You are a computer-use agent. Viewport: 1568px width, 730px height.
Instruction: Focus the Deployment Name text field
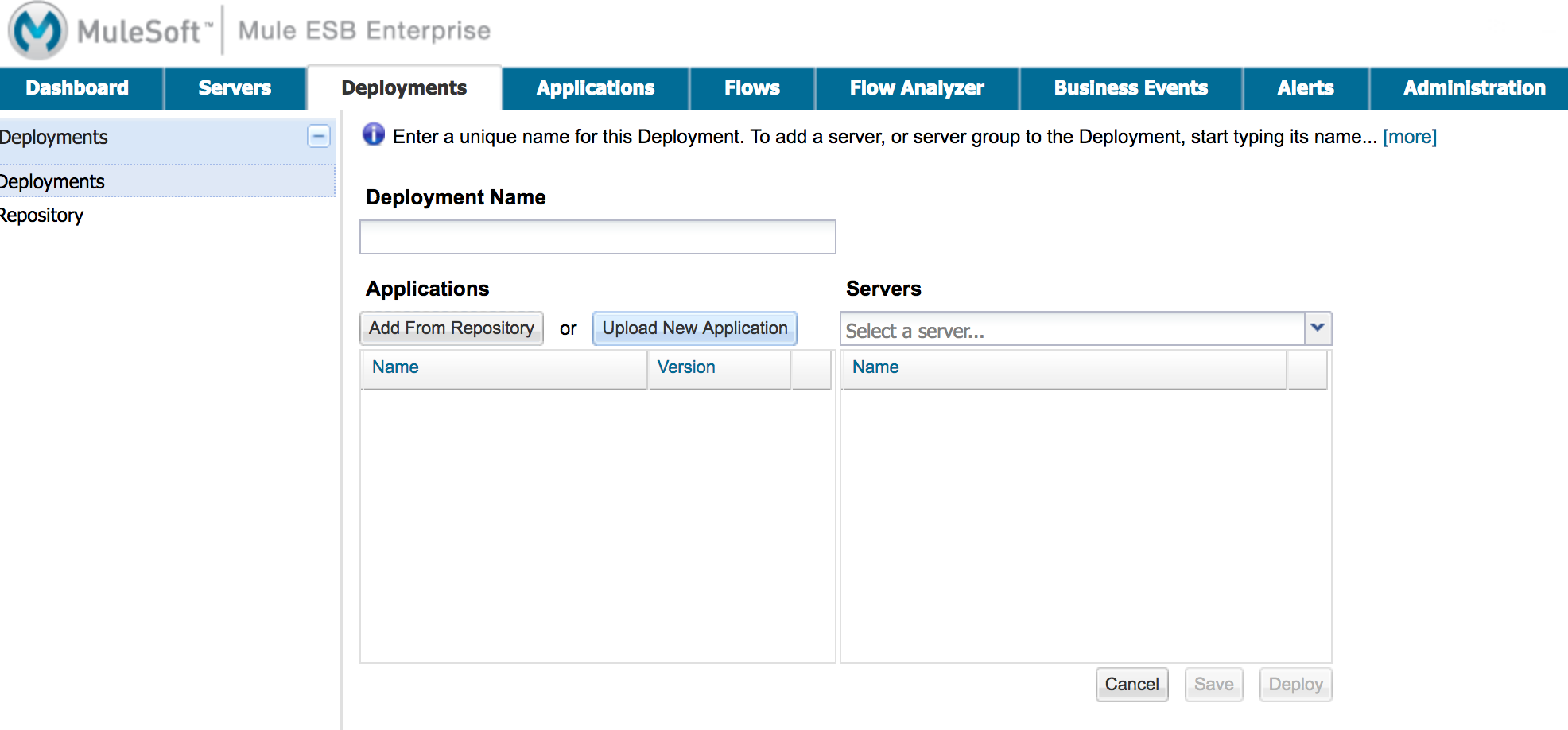coord(597,237)
